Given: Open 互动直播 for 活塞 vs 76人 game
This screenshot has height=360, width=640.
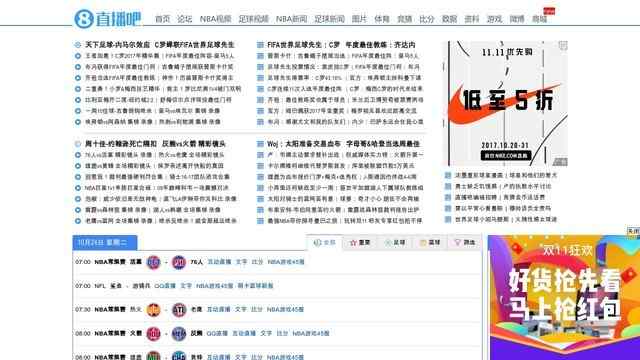Looking at the screenshot, I should point(219,262).
